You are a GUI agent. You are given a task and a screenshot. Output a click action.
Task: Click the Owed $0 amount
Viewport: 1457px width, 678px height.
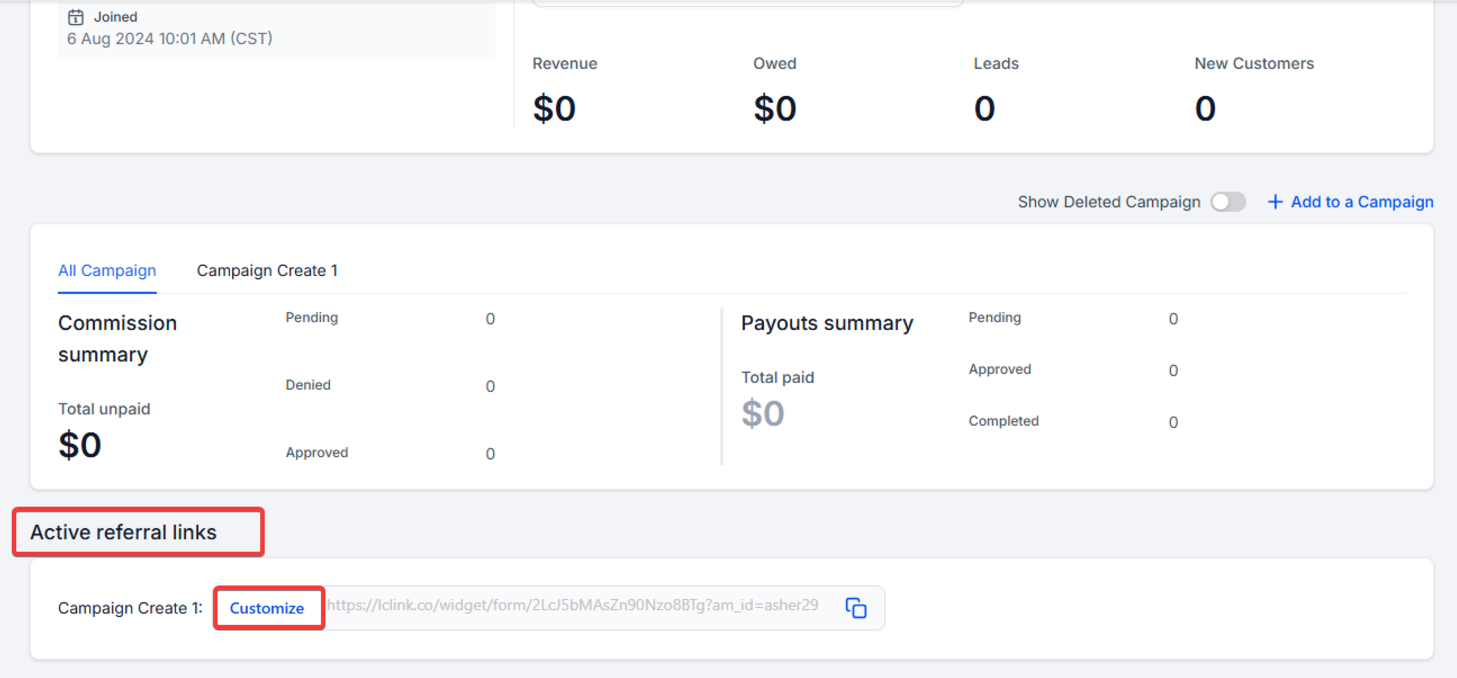775,108
